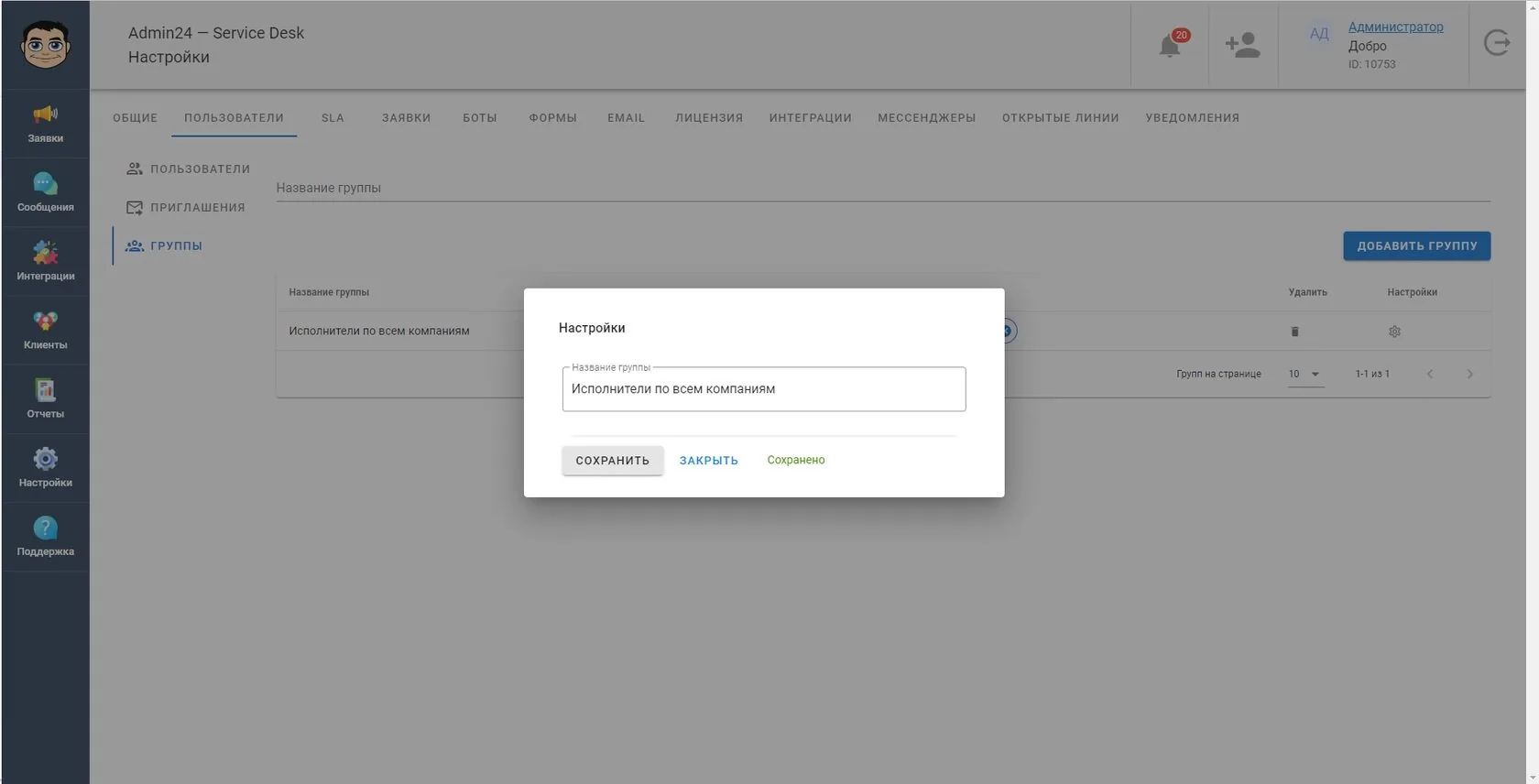Viewport: 1539px width, 784px height.
Task: Click the group name input field
Action: (x=764, y=389)
